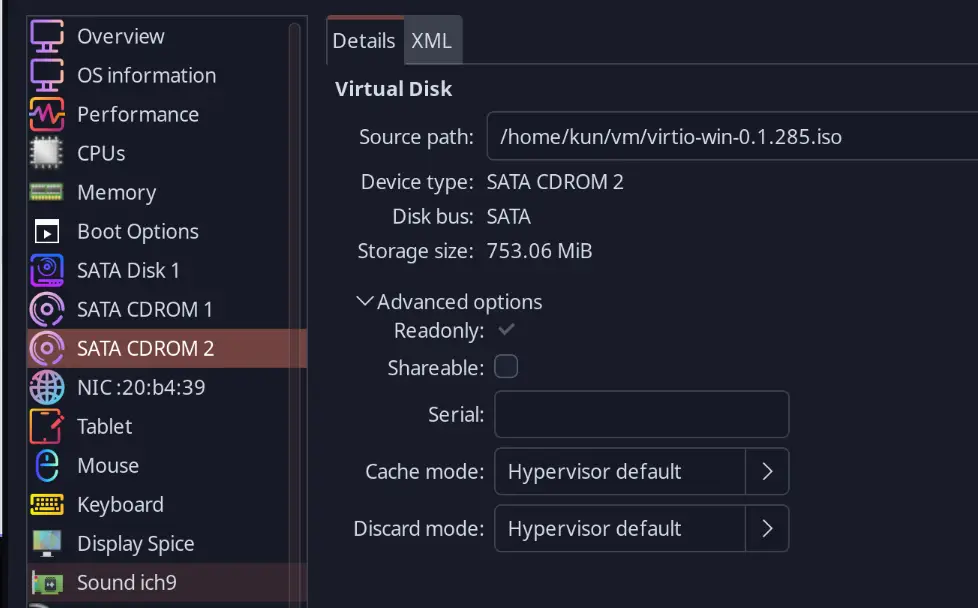Select the Display Spice monitor icon
This screenshot has height=608, width=978.
47,543
